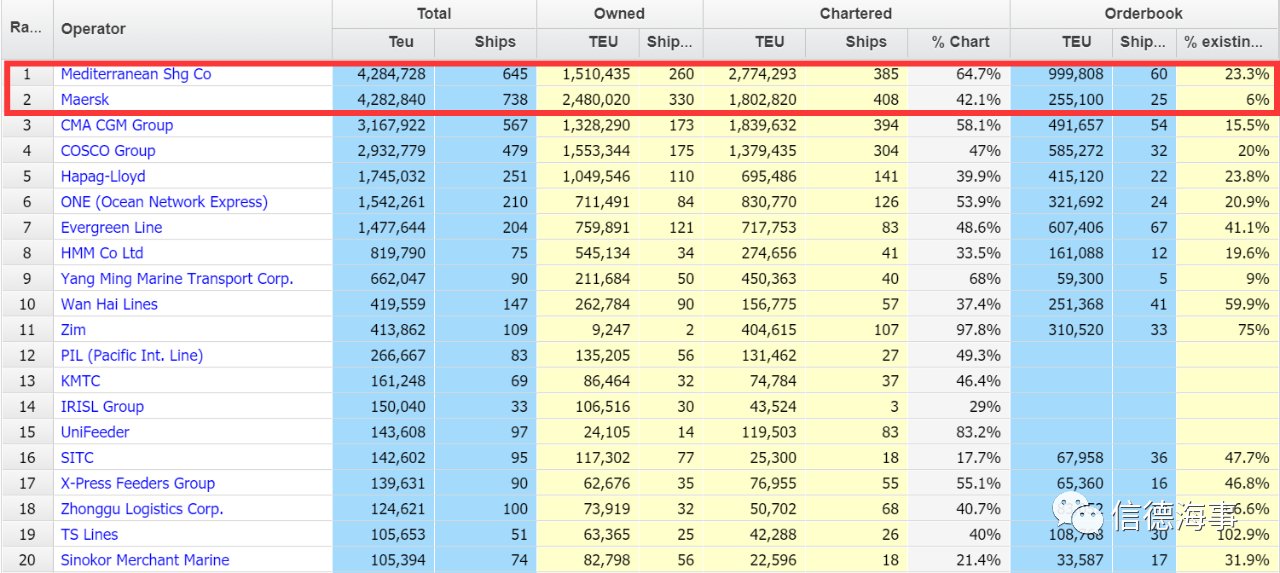The width and height of the screenshot is (1280, 573).
Task: Sort by Total Teu column header
Action: tap(383, 42)
